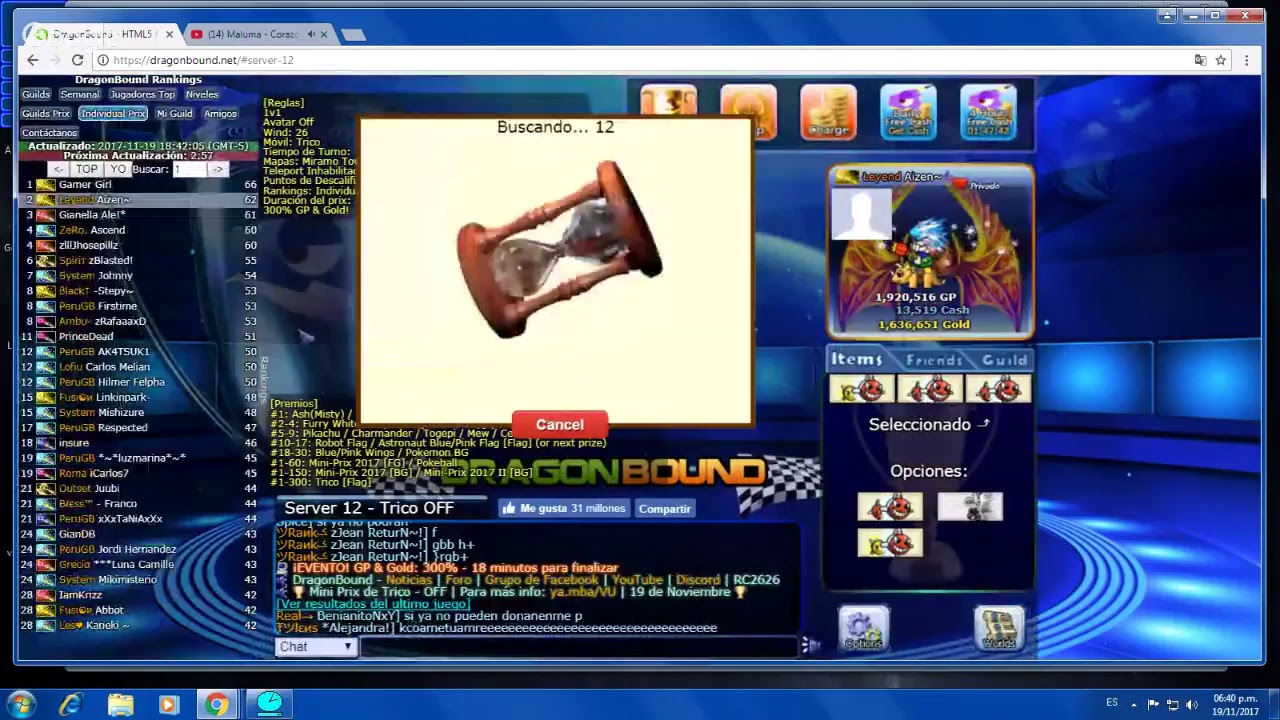
Task: Select middle item slot in Items row
Action: coord(930,390)
